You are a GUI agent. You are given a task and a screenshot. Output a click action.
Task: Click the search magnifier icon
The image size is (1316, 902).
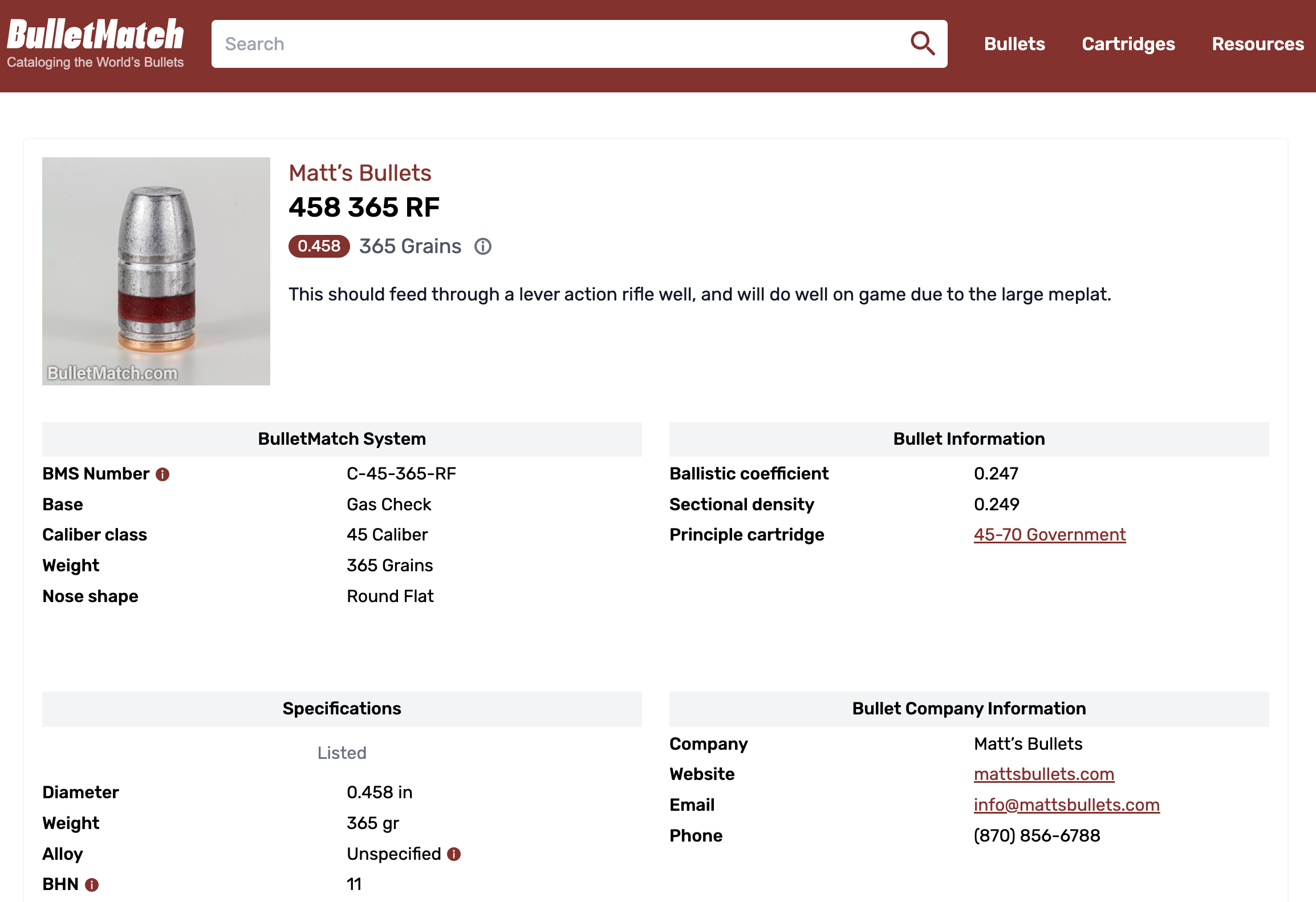[x=922, y=43]
